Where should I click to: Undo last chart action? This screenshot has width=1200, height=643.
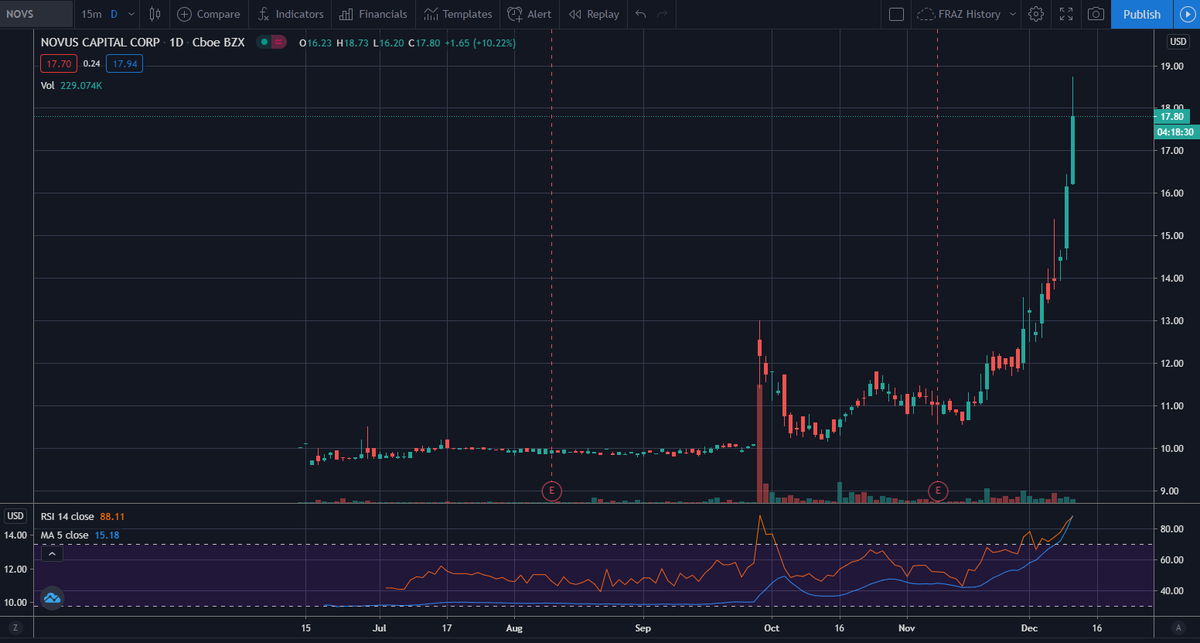[x=640, y=14]
